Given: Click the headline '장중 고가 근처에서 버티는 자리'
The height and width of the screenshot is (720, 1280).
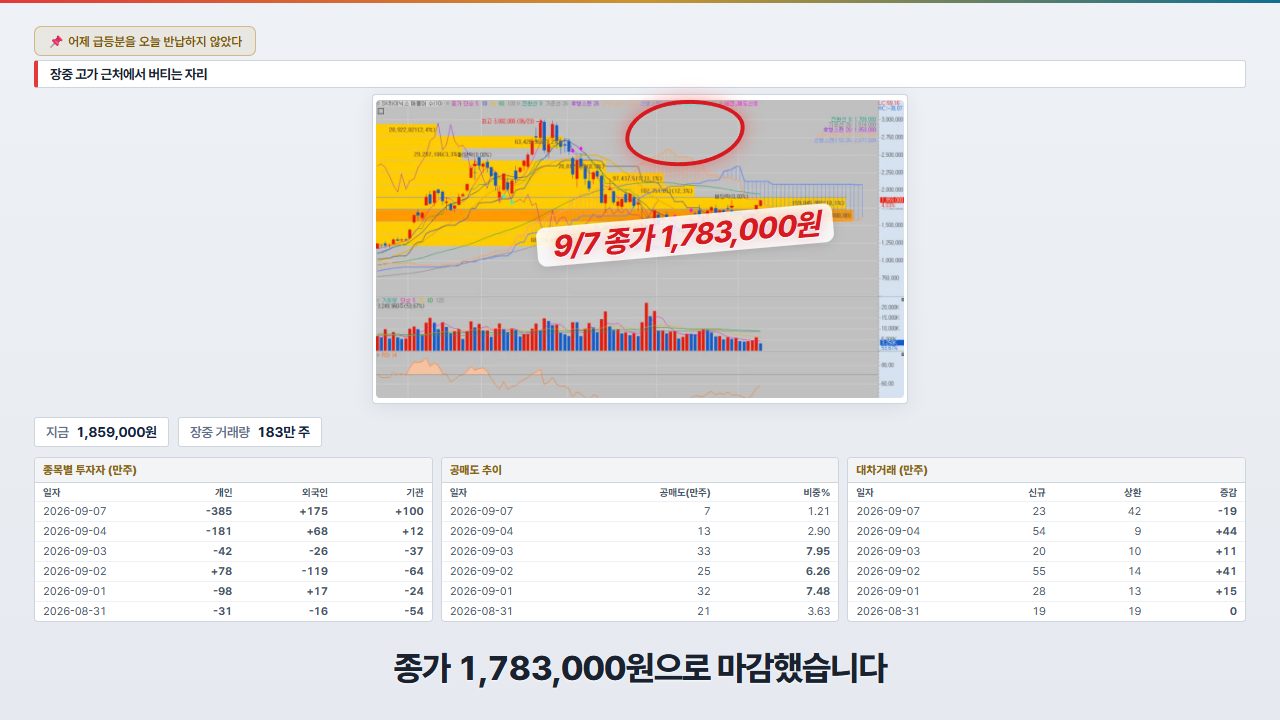Looking at the screenshot, I should [129, 74].
